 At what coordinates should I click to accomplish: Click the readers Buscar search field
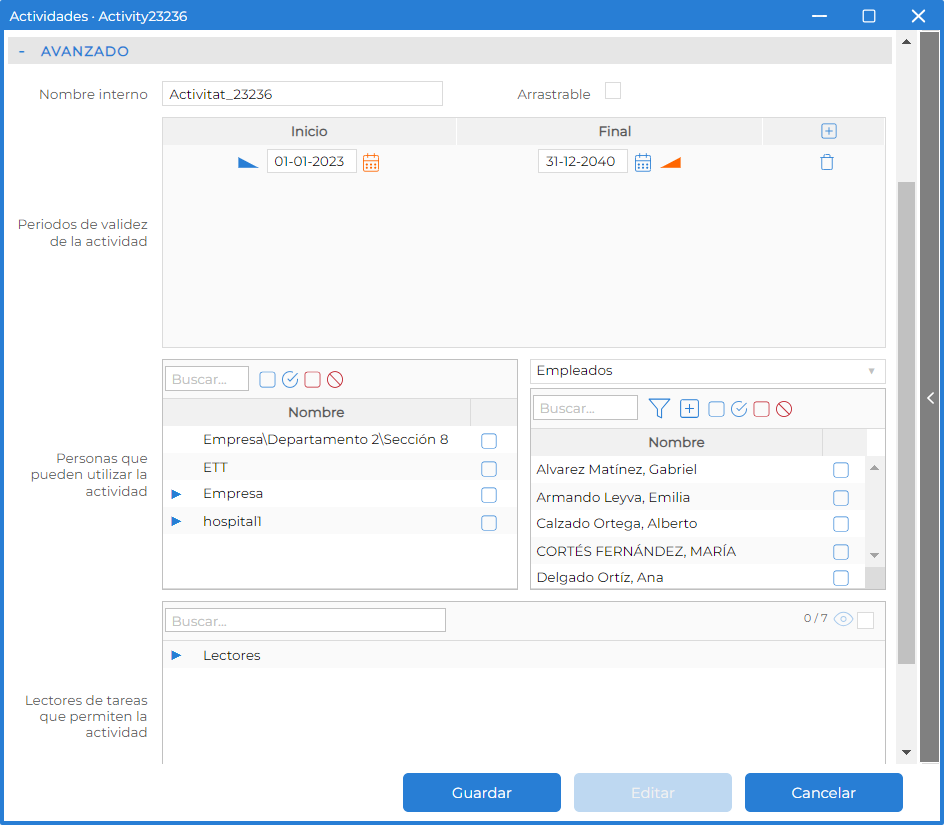click(x=305, y=620)
